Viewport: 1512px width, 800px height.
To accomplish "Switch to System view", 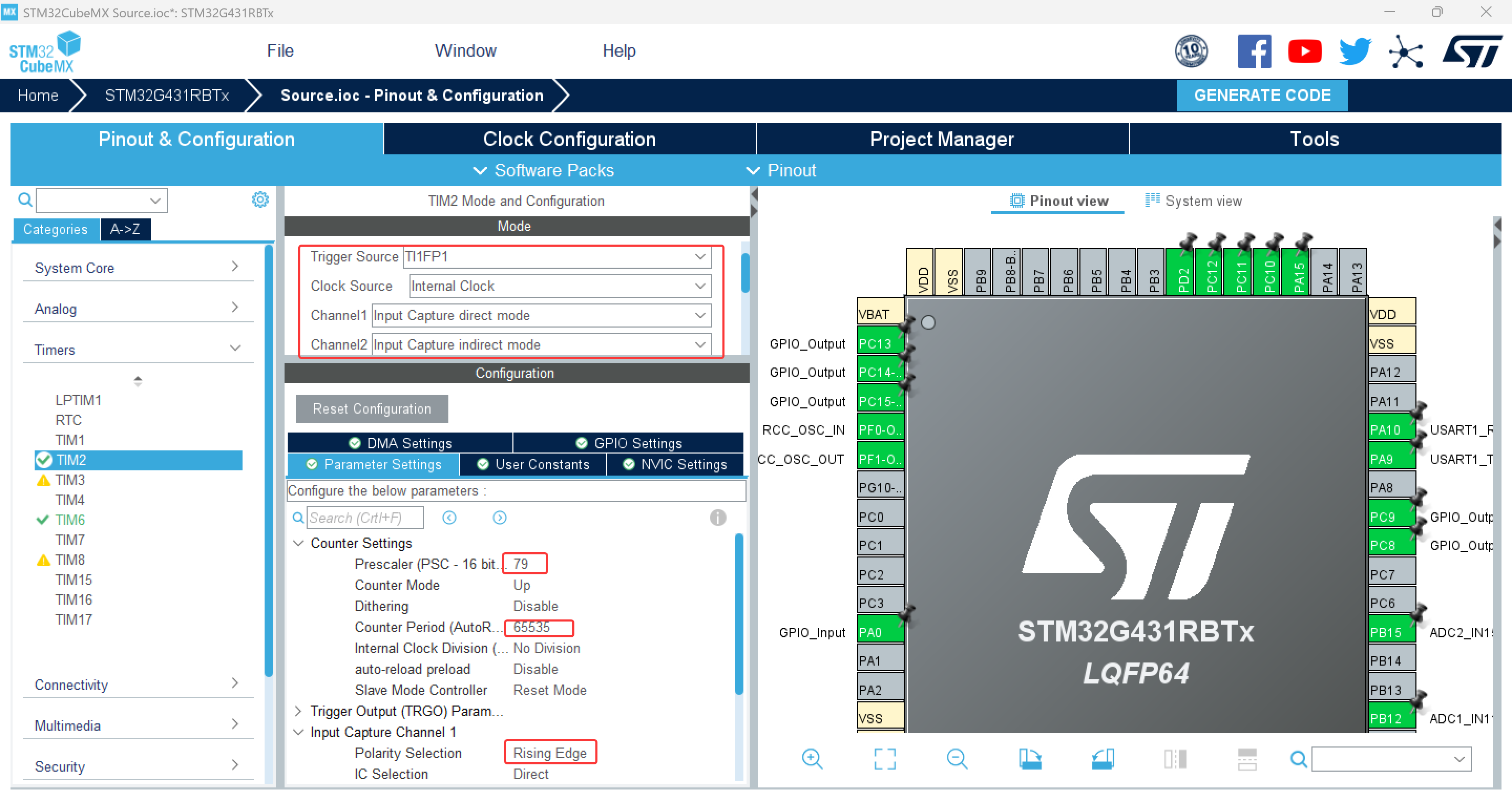I will click(x=1193, y=201).
